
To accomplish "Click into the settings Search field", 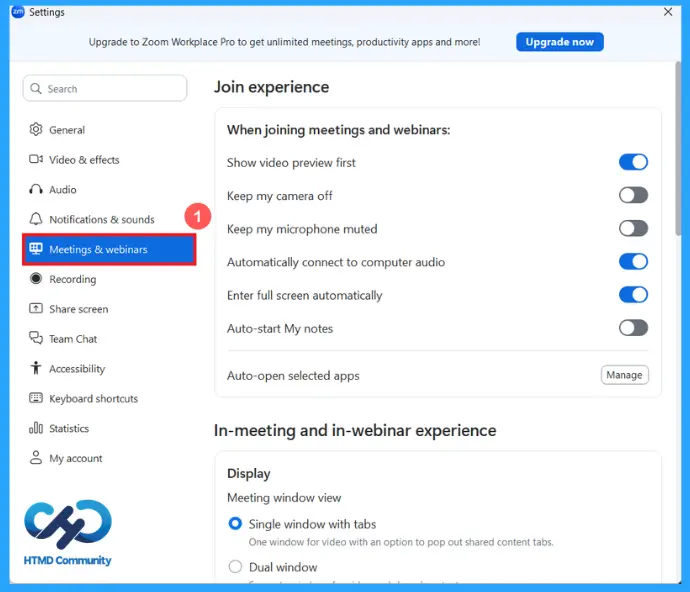I will tap(105, 88).
